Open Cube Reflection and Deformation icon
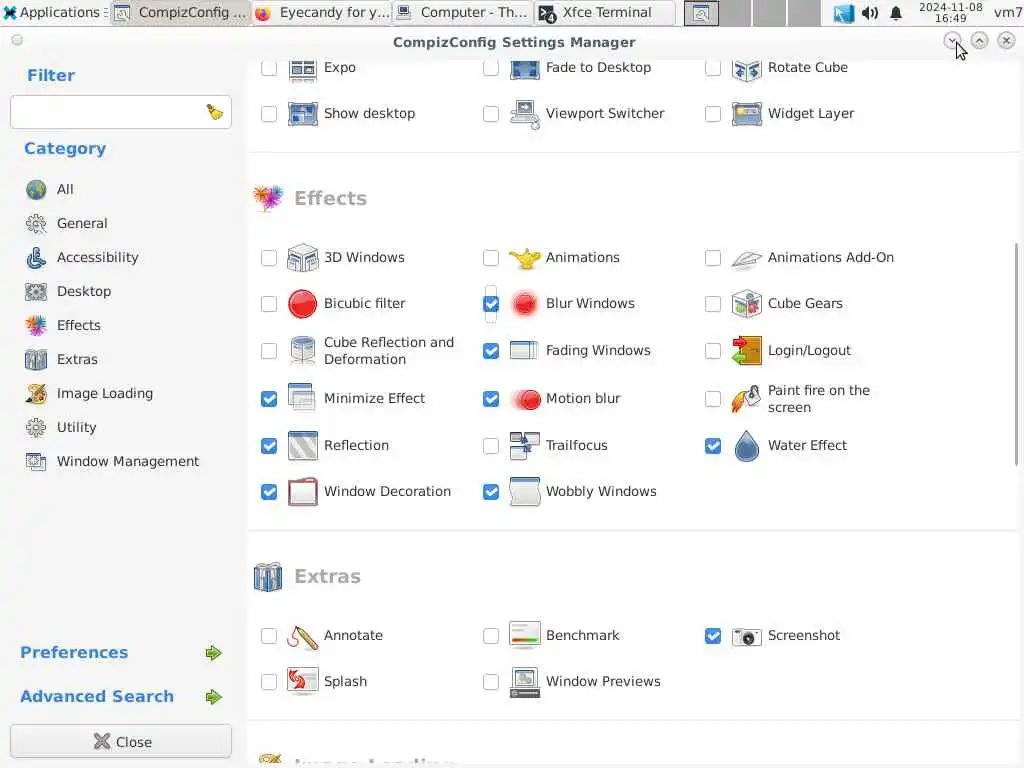The width and height of the screenshot is (1024, 768). click(x=302, y=351)
